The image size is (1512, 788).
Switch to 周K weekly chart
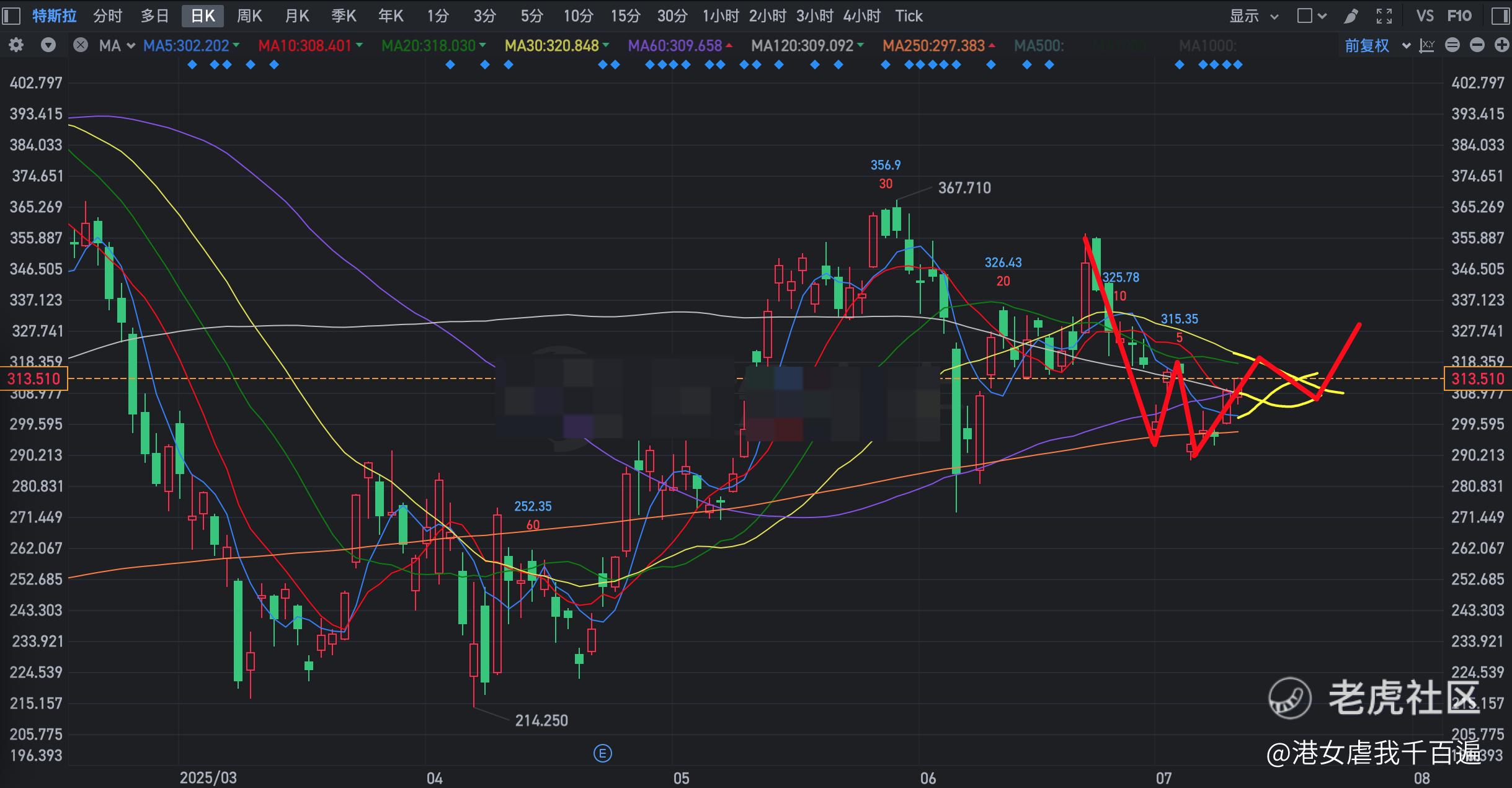point(249,16)
